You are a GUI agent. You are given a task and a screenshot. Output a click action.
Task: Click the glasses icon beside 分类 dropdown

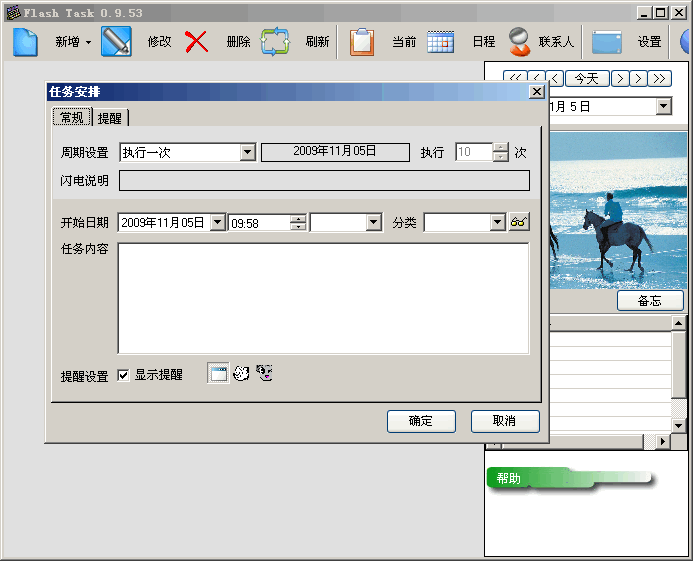point(519,222)
